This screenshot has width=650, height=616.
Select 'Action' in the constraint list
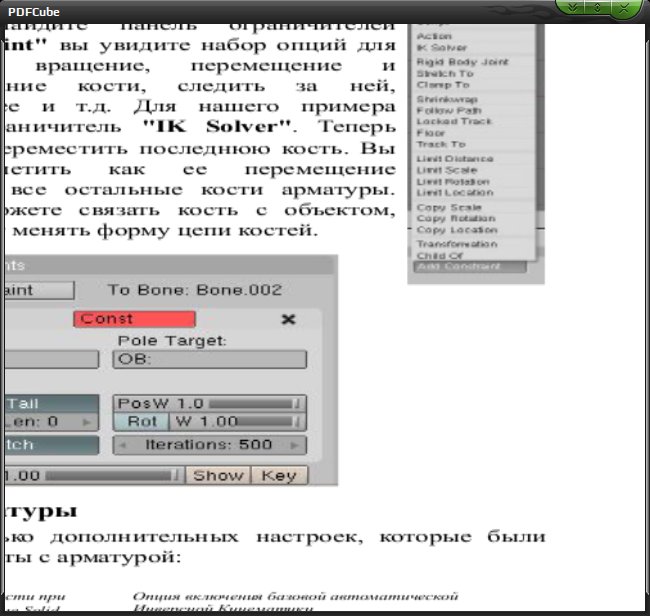click(x=434, y=36)
